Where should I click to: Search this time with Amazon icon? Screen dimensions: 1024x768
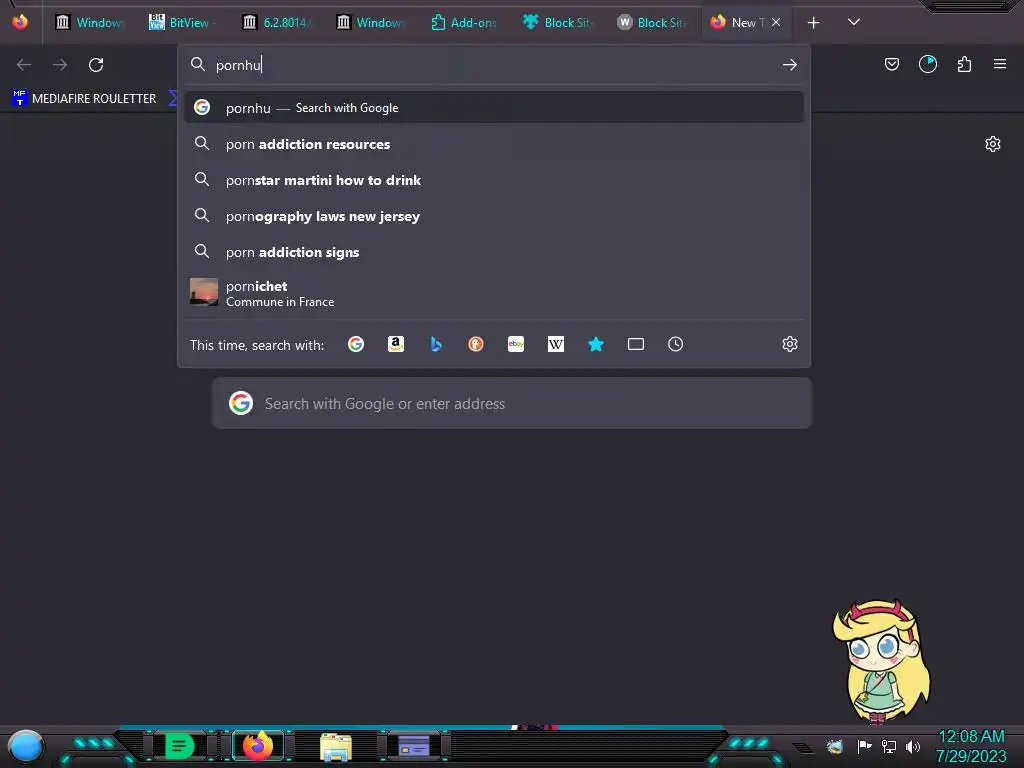coord(396,344)
